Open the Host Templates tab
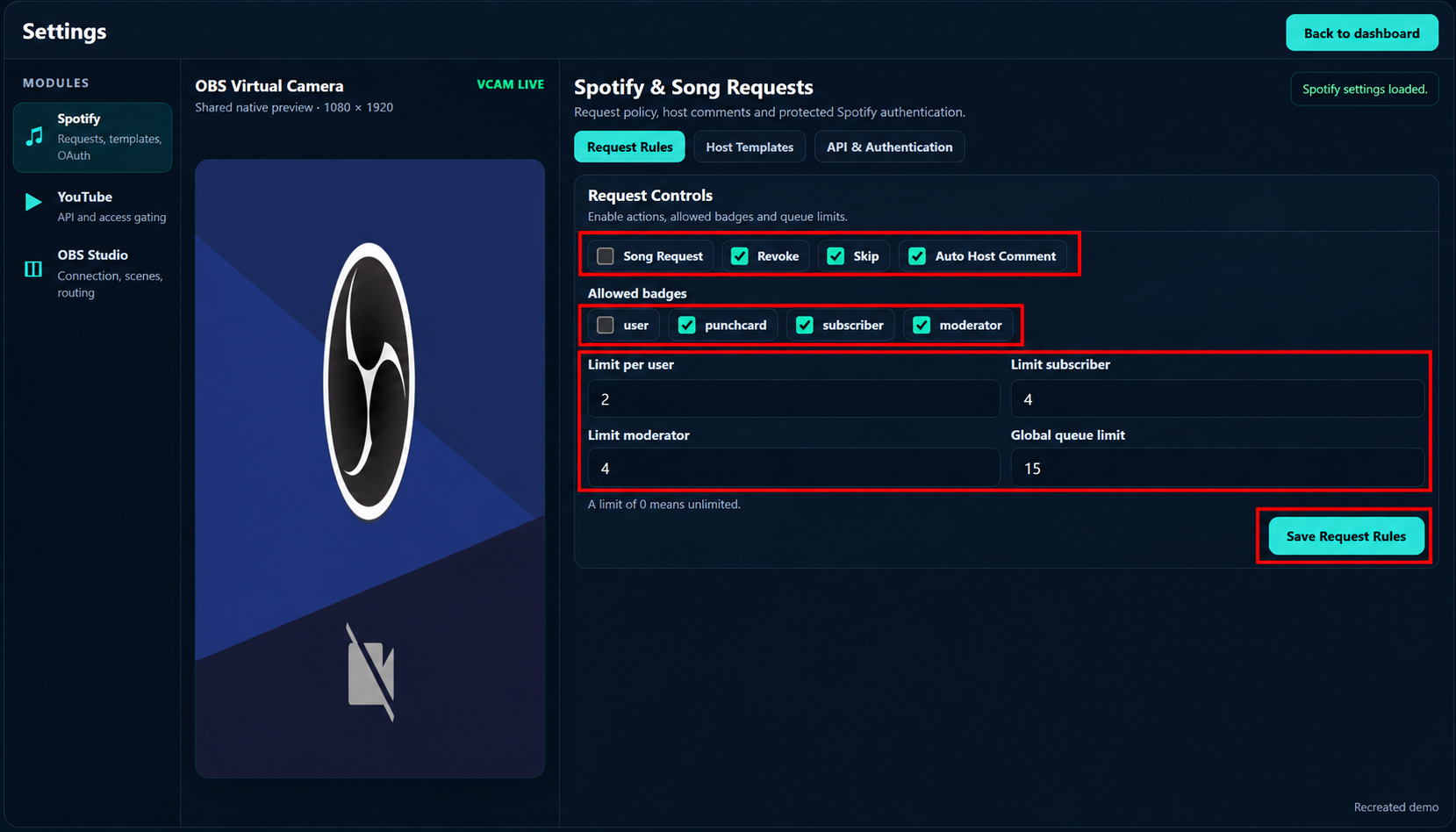Screen dimensions: 1456x832 pos(750,147)
